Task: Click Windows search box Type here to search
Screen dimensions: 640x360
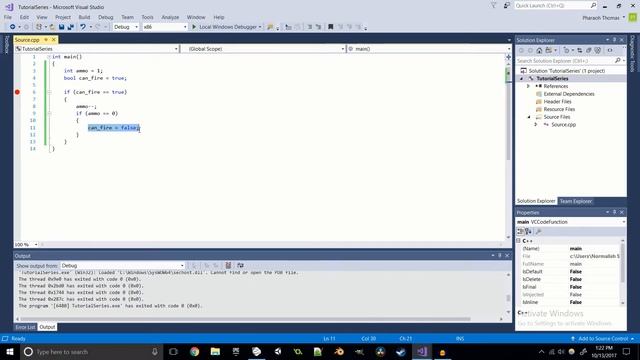Action: tap(91, 351)
